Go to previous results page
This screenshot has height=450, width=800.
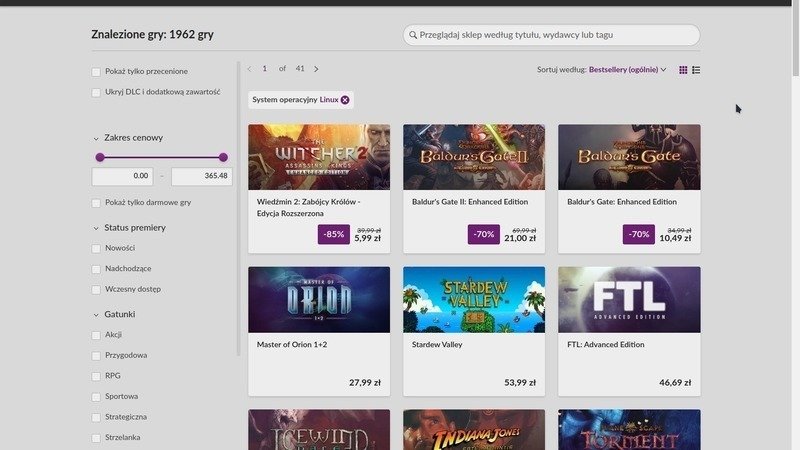pyautogui.click(x=249, y=69)
